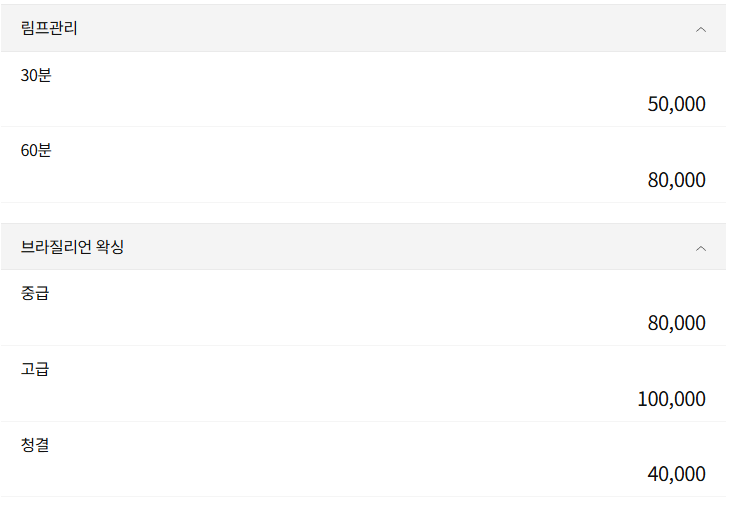Select the 중급 label text

[x=35, y=294]
